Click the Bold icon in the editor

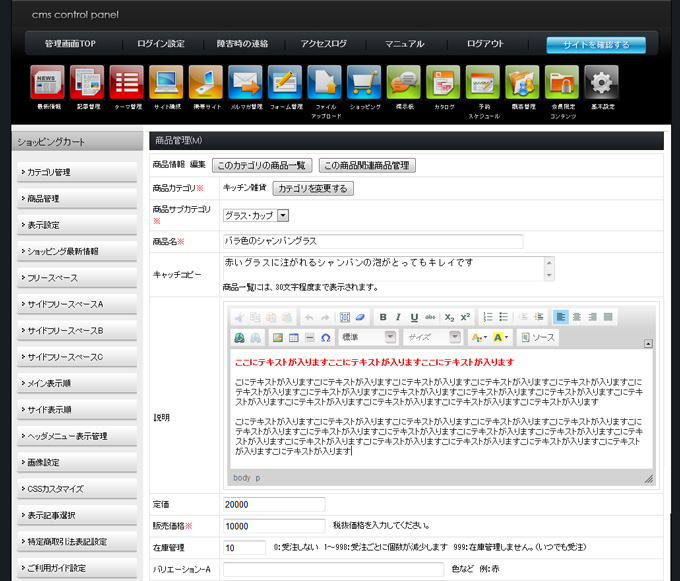tap(383, 317)
